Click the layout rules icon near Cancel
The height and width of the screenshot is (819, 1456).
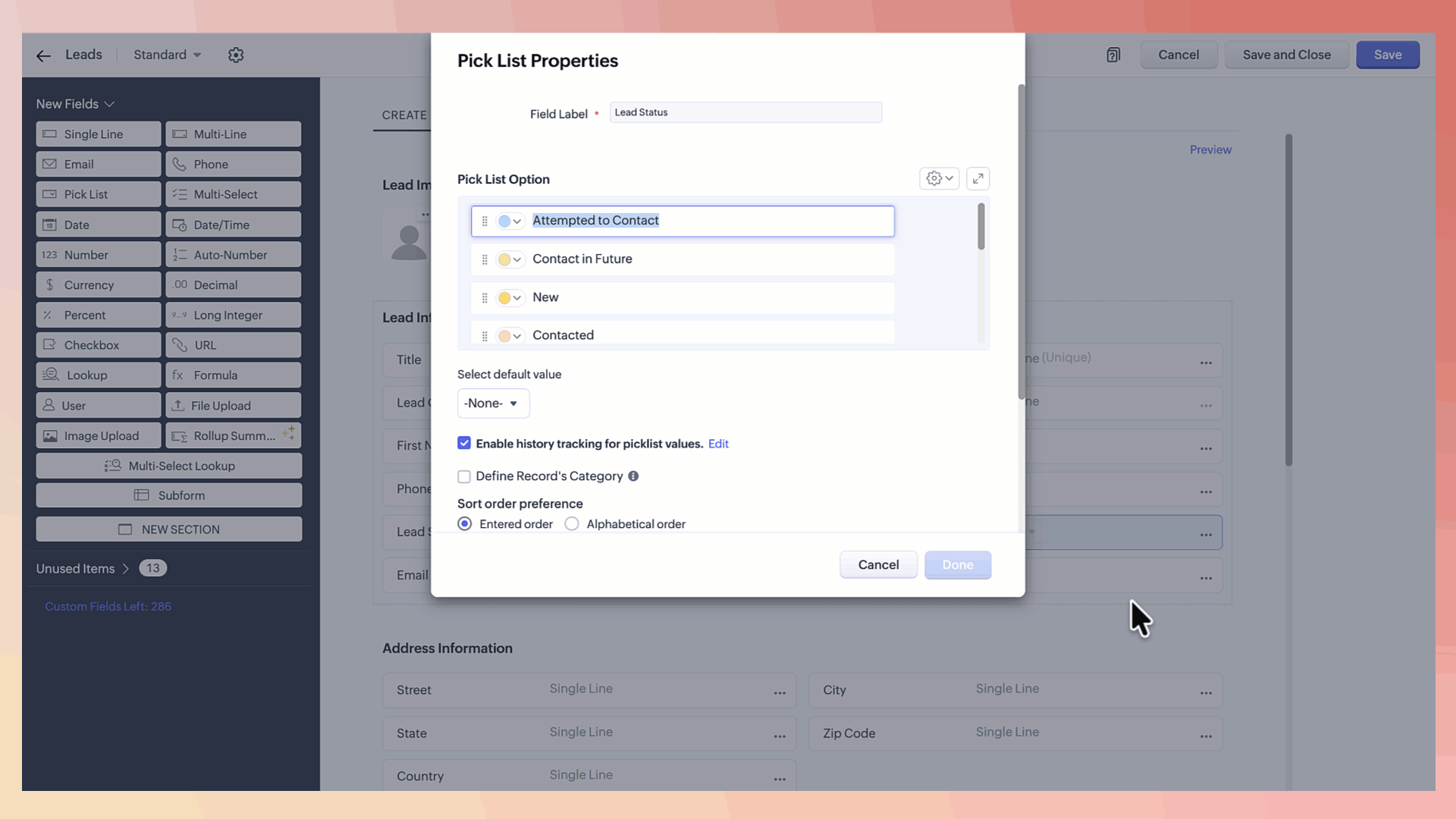tap(1112, 55)
